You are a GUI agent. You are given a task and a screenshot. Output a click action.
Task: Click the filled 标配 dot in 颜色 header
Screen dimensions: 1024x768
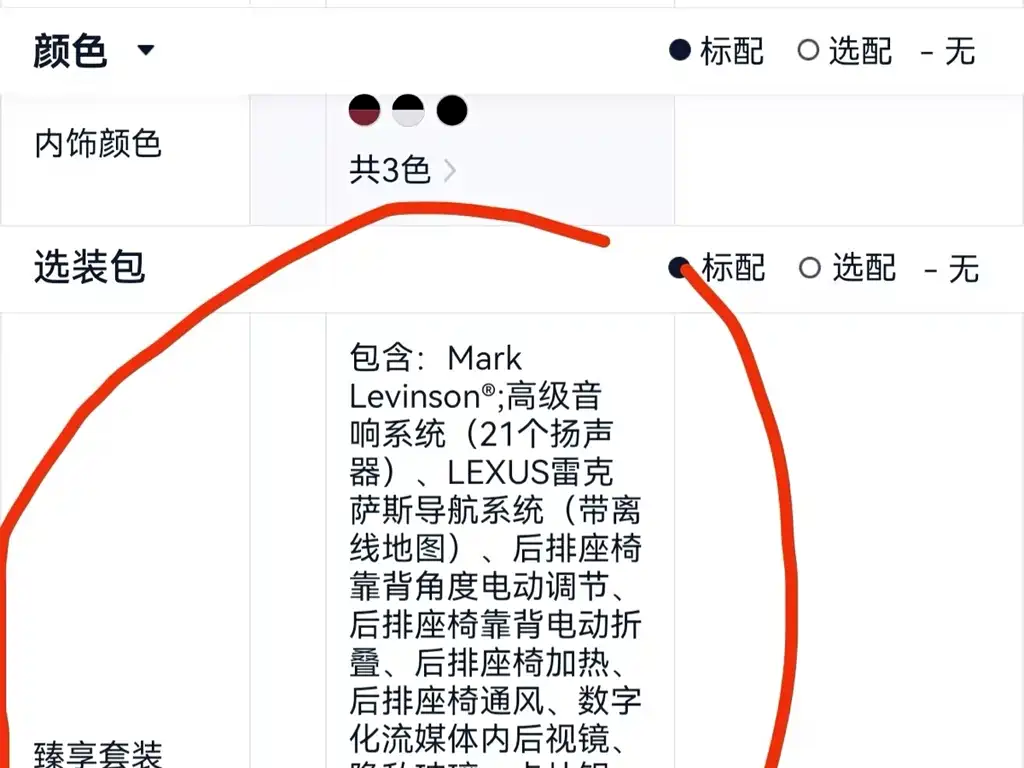(x=680, y=50)
